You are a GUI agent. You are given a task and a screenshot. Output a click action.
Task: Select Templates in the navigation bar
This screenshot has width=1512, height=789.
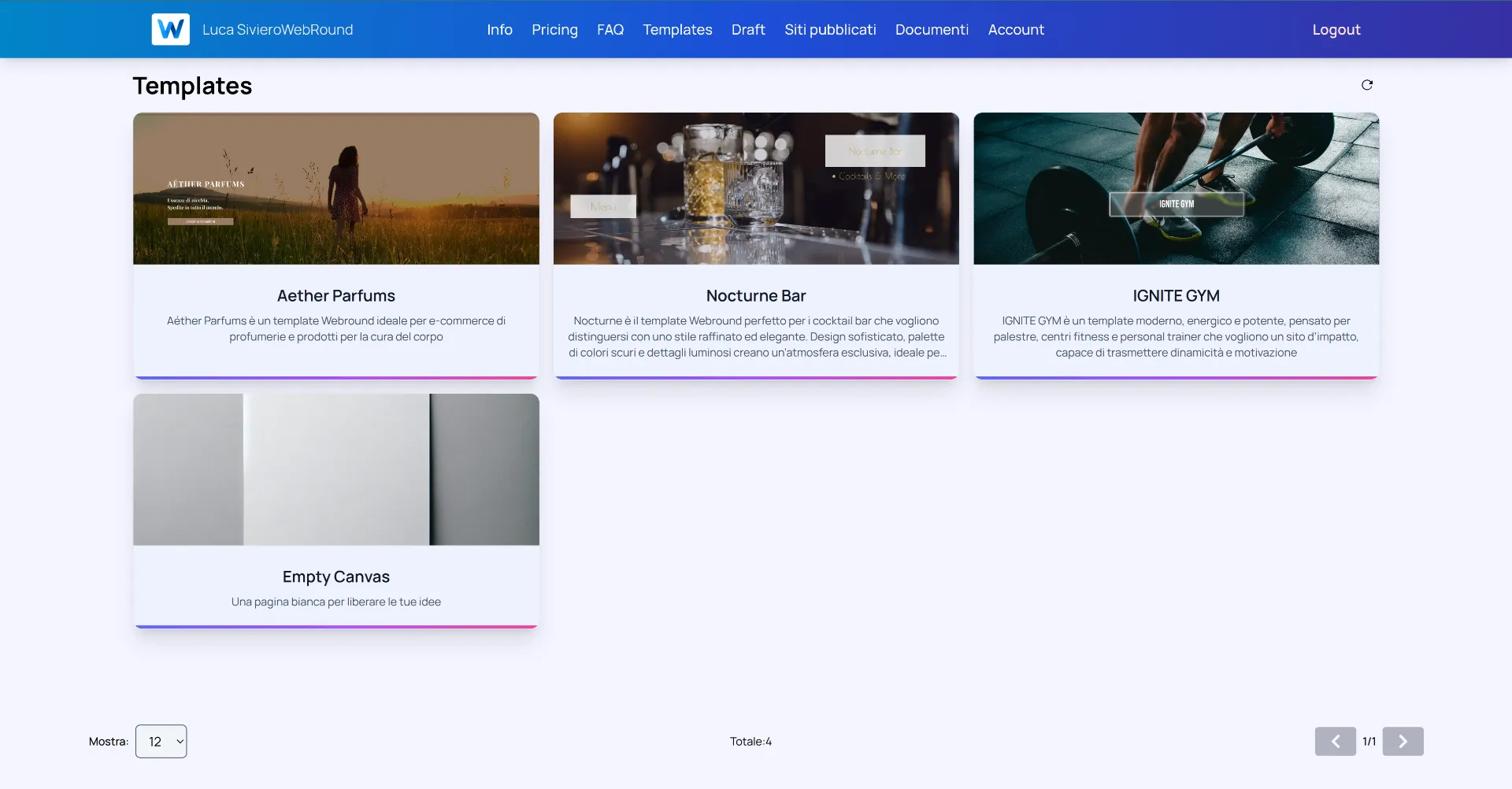(x=677, y=29)
